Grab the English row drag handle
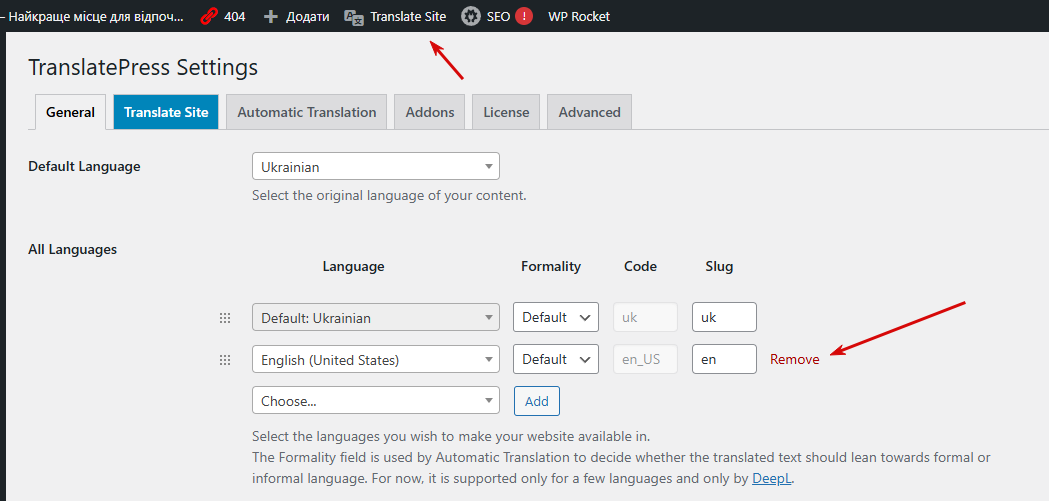The height and width of the screenshot is (501, 1049). point(225,359)
